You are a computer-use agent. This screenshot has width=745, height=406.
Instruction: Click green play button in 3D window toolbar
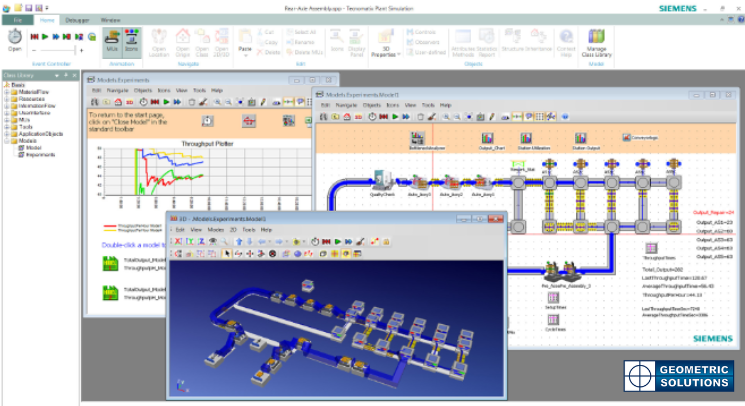tap(337, 242)
